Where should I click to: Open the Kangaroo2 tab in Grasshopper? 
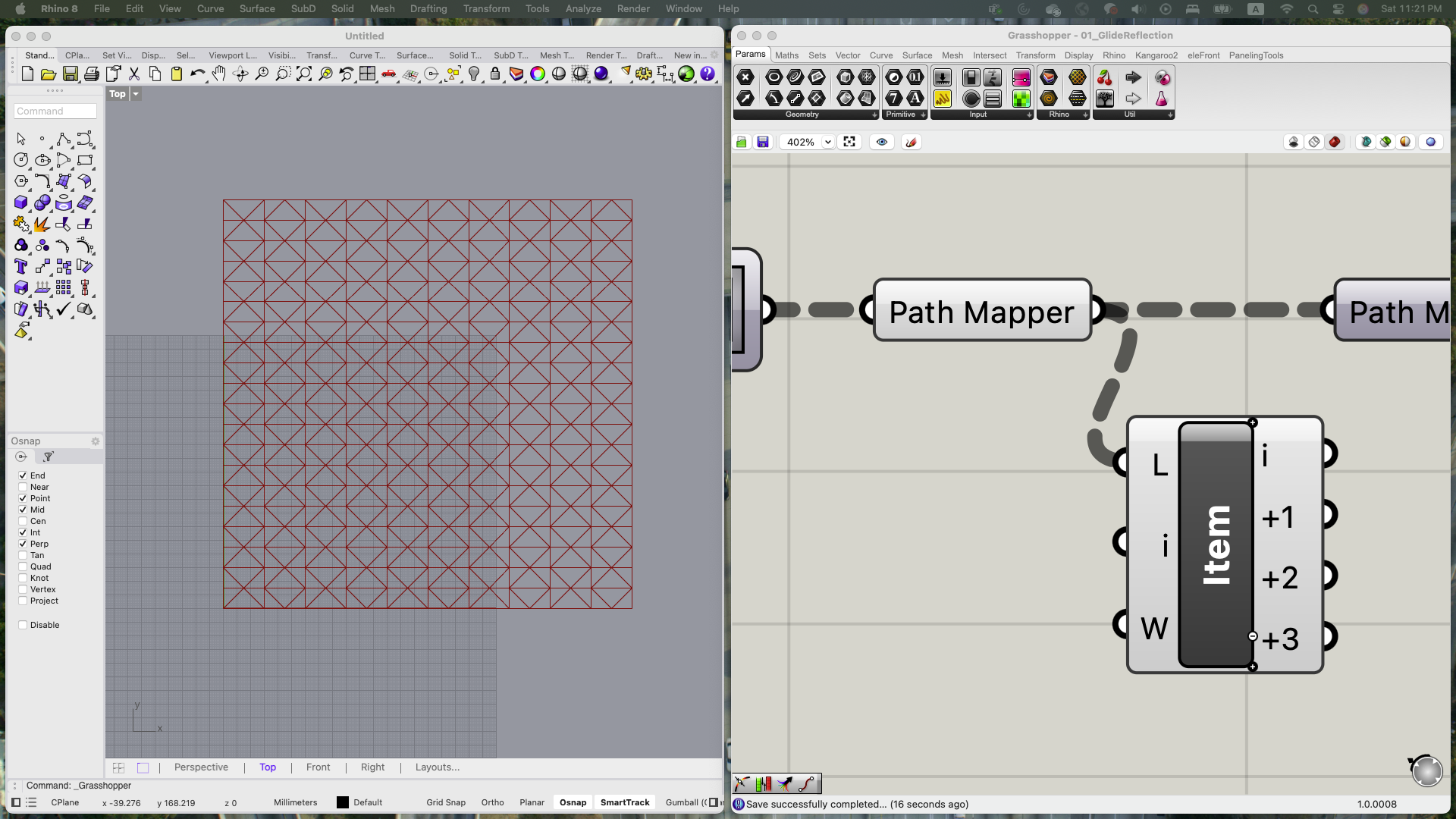coord(1156,55)
